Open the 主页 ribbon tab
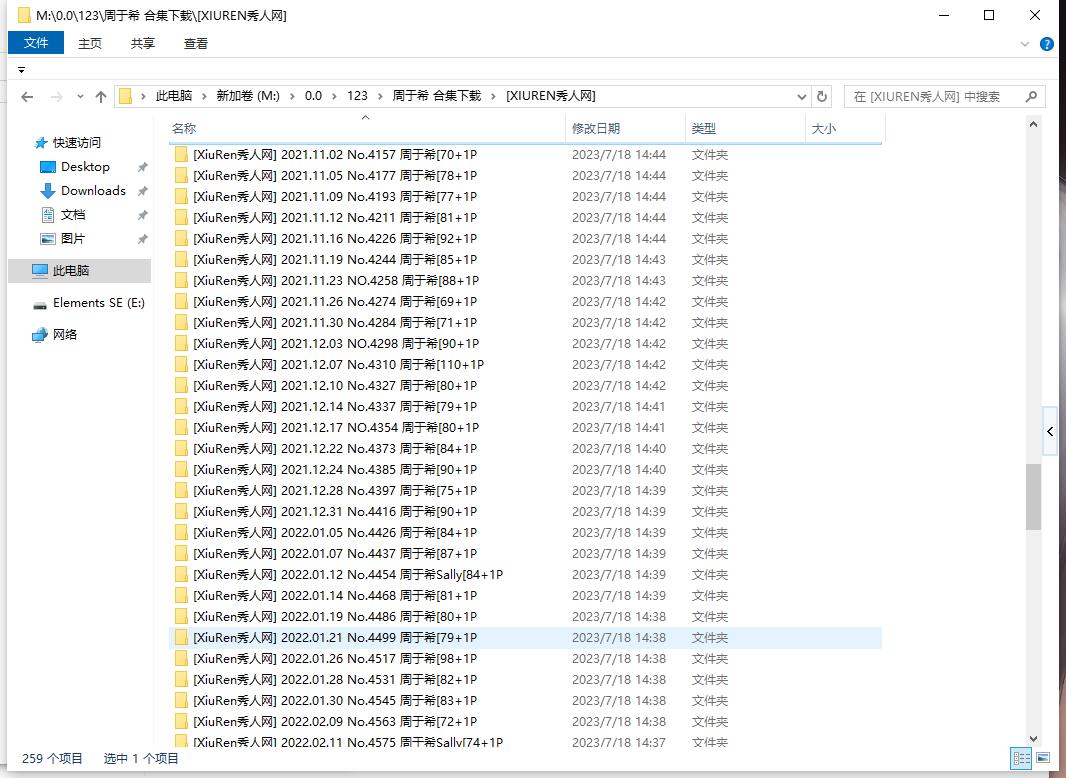The width and height of the screenshot is (1066, 778). [x=89, y=44]
